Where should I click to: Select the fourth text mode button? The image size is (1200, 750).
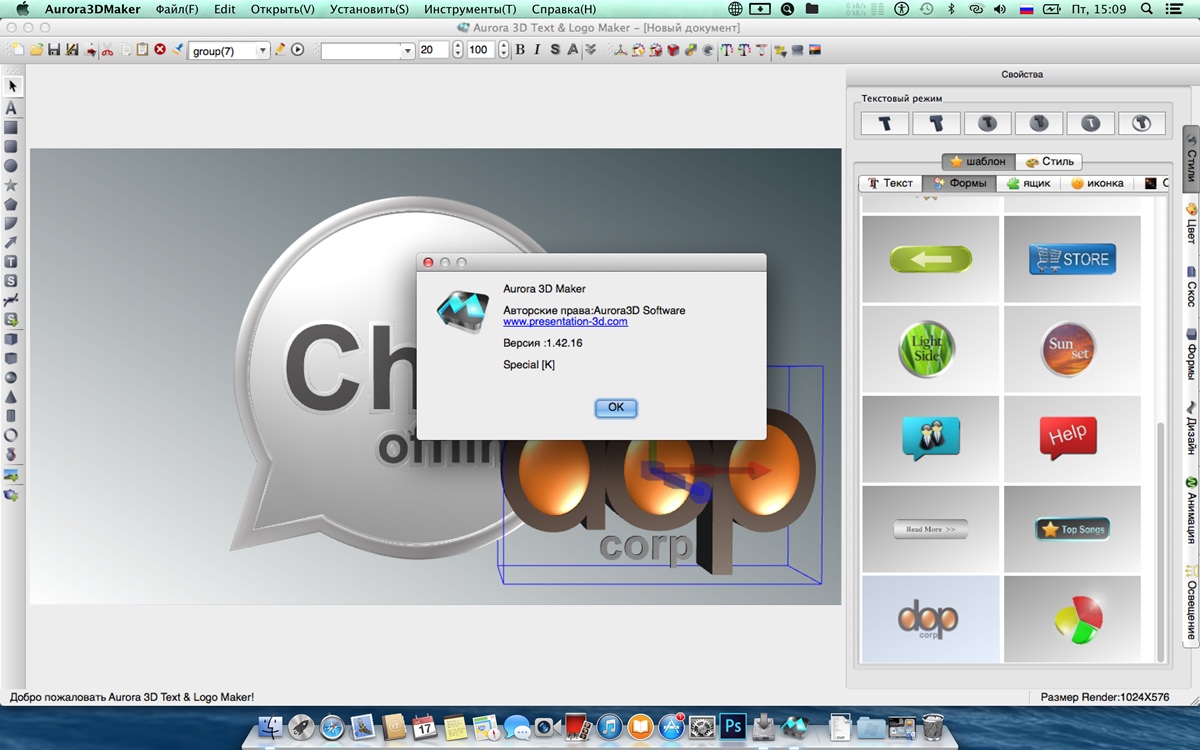(1039, 123)
